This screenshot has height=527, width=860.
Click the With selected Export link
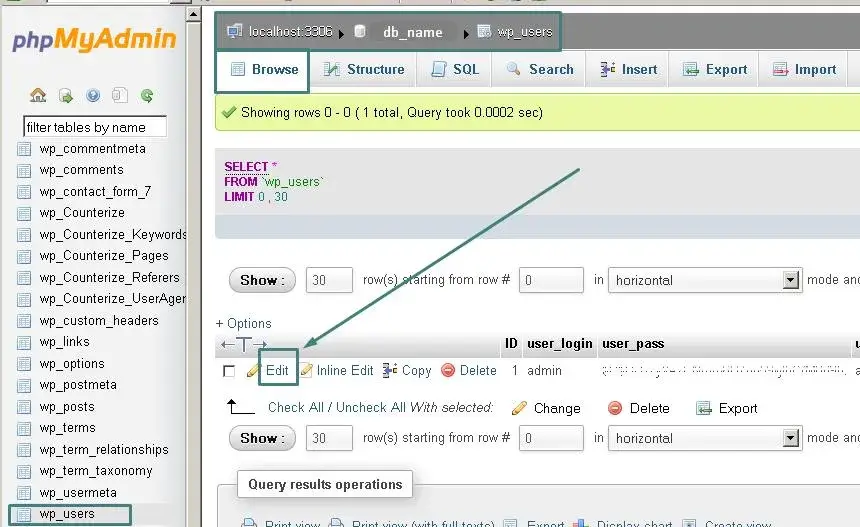coord(738,409)
